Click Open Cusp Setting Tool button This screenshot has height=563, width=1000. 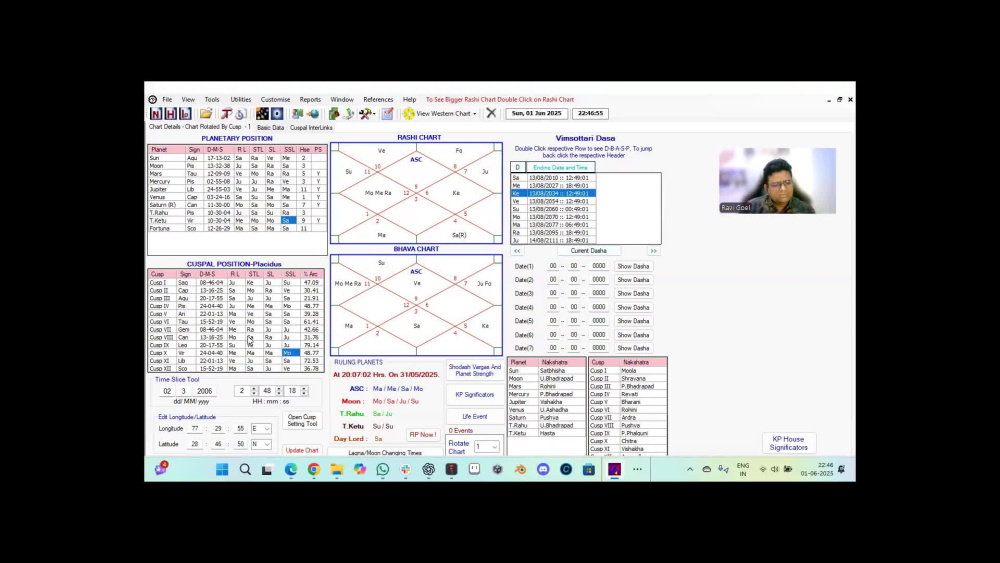point(302,420)
